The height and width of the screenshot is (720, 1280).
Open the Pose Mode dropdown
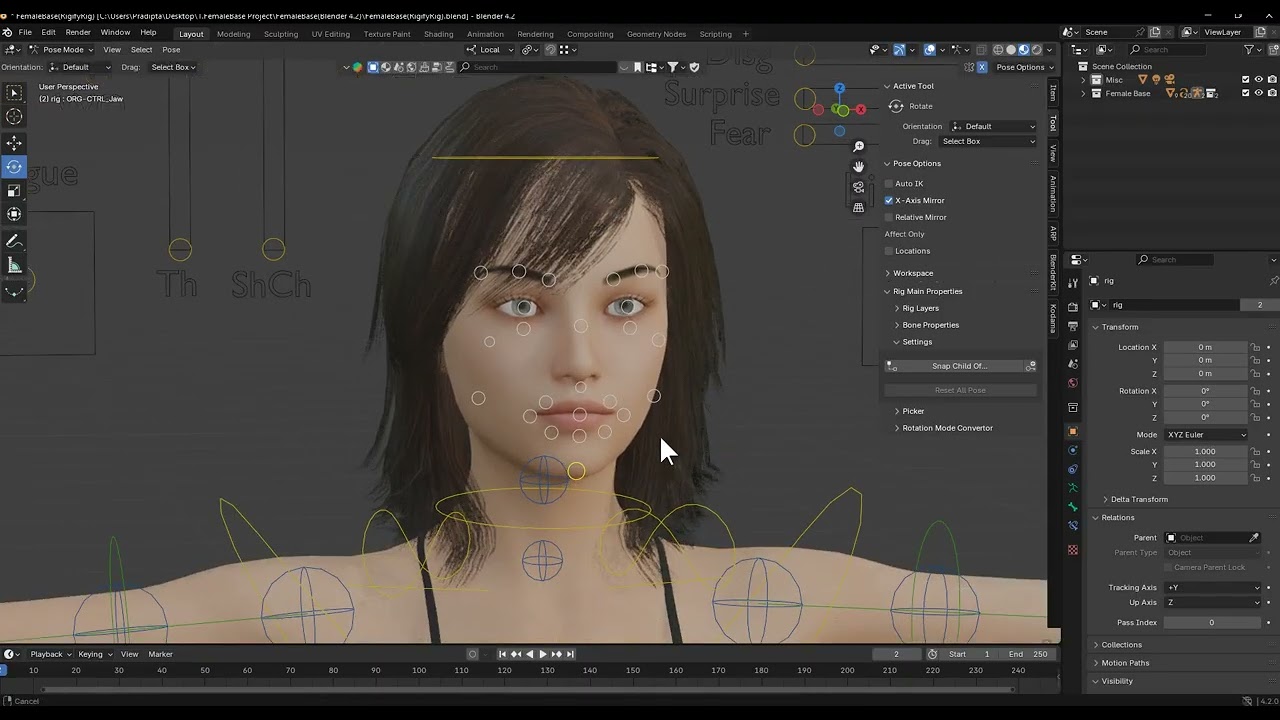(x=62, y=50)
